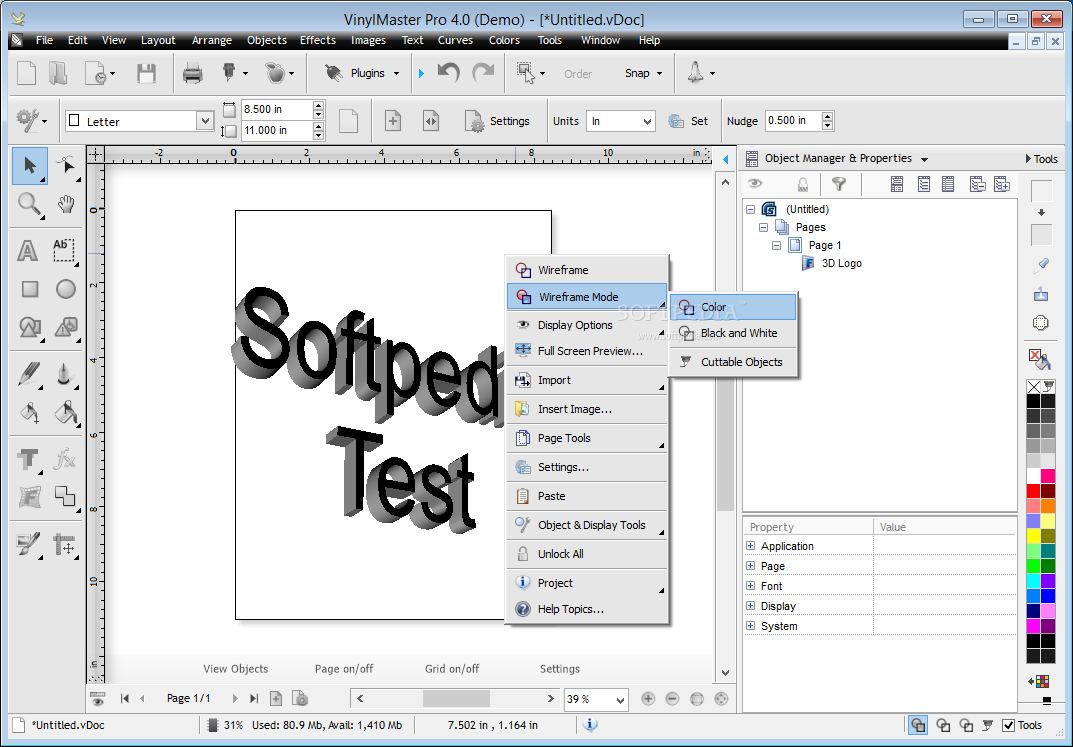Image resolution: width=1073 pixels, height=747 pixels.
Task: Open the page Settings button
Action: [497, 121]
